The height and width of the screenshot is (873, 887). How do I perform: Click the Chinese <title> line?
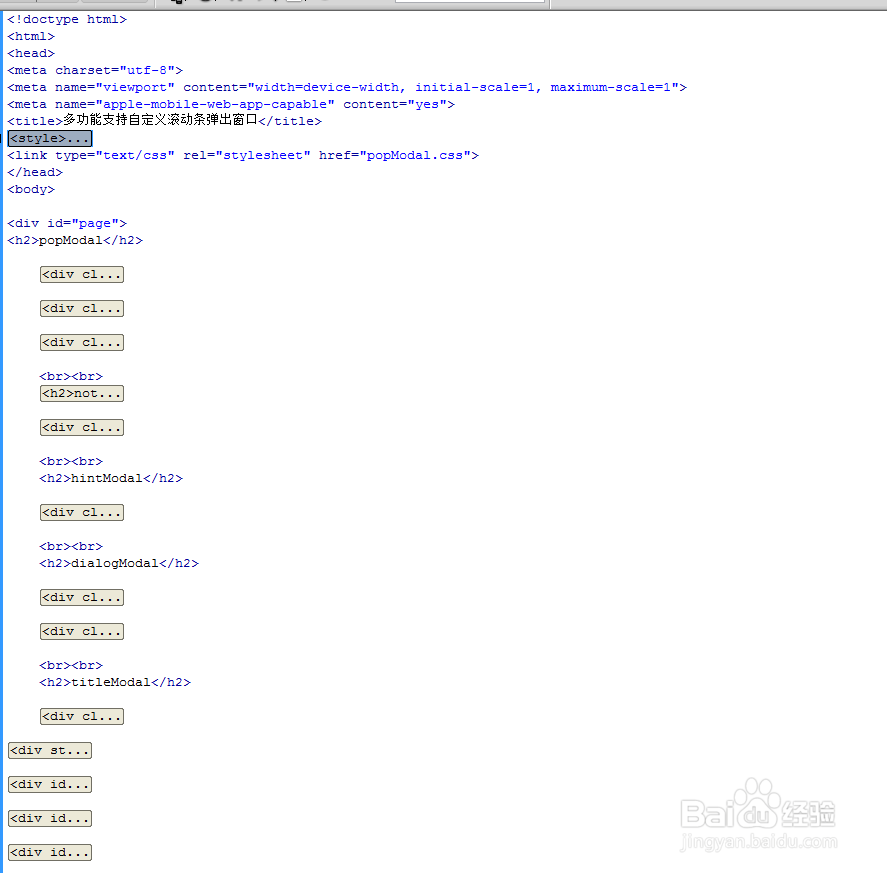(164, 121)
